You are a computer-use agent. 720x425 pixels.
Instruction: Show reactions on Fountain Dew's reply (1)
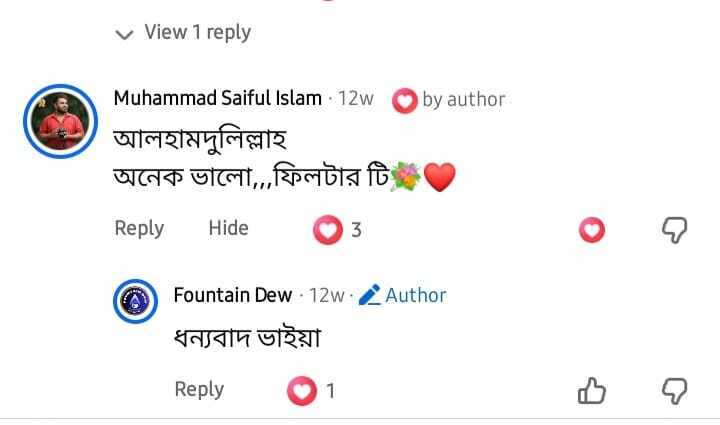tap(311, 391)
